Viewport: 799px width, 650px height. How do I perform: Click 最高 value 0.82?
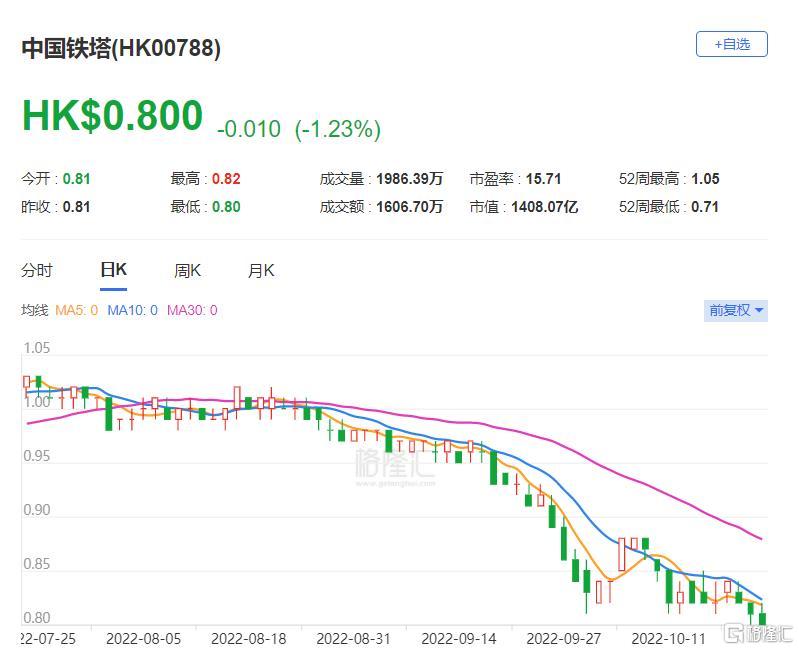226,179
